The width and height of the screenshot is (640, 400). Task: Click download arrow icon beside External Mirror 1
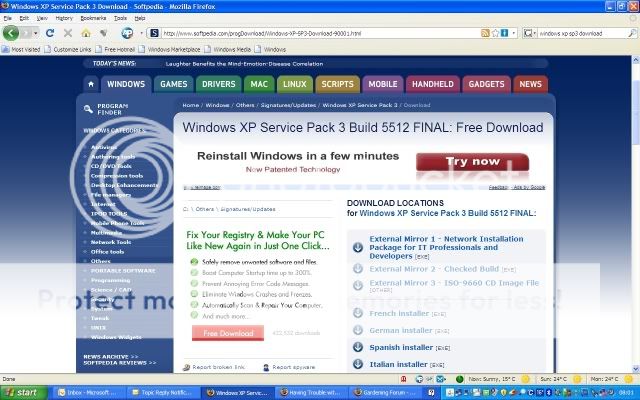coord(357,247)
